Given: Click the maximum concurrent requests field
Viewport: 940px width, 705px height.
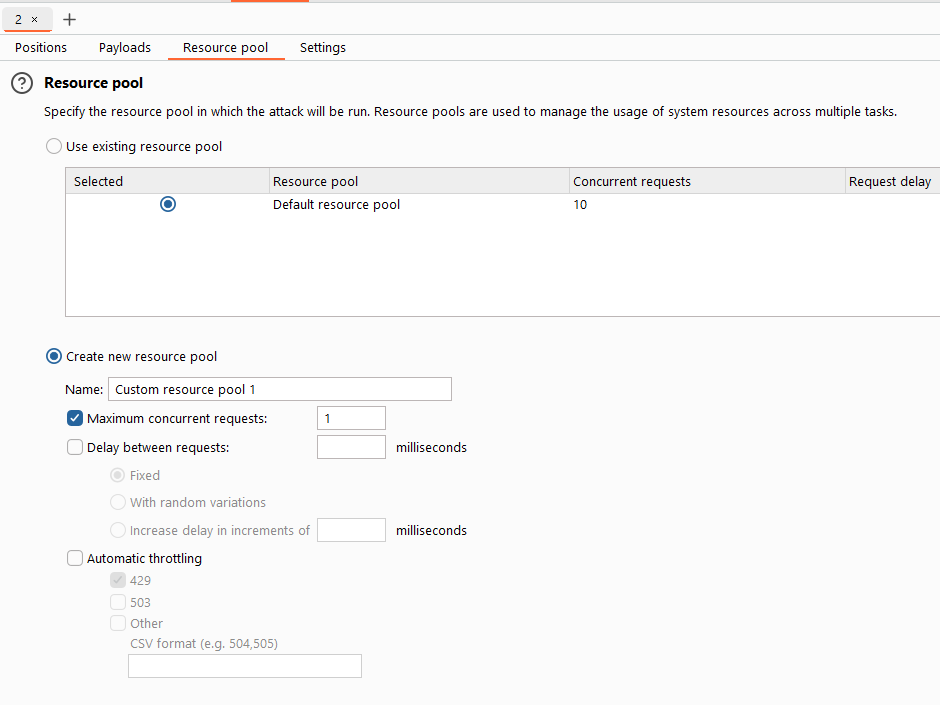Looking at the screenshot, I should coord(351,418).
